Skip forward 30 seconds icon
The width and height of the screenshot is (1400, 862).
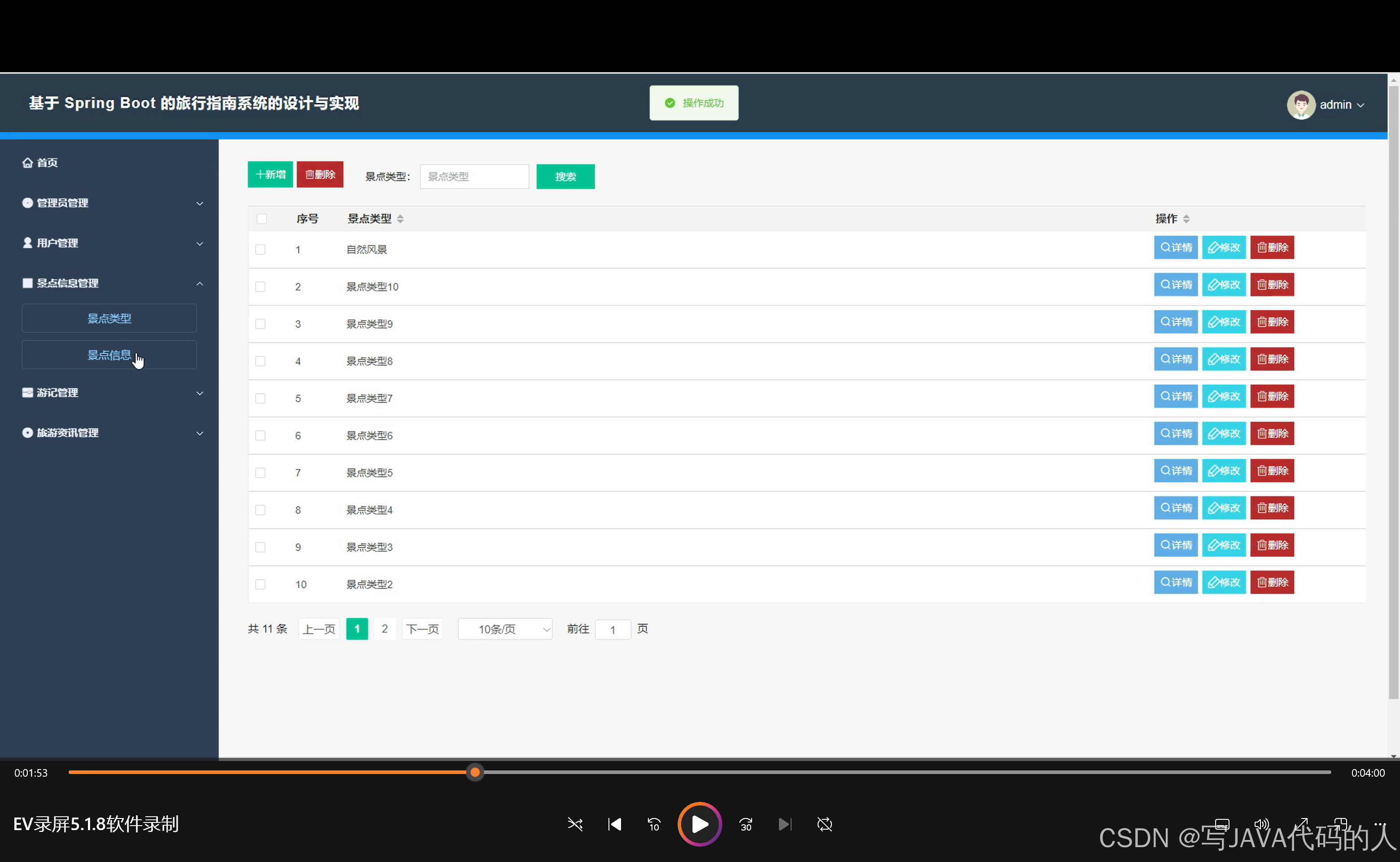coord(745,824)
